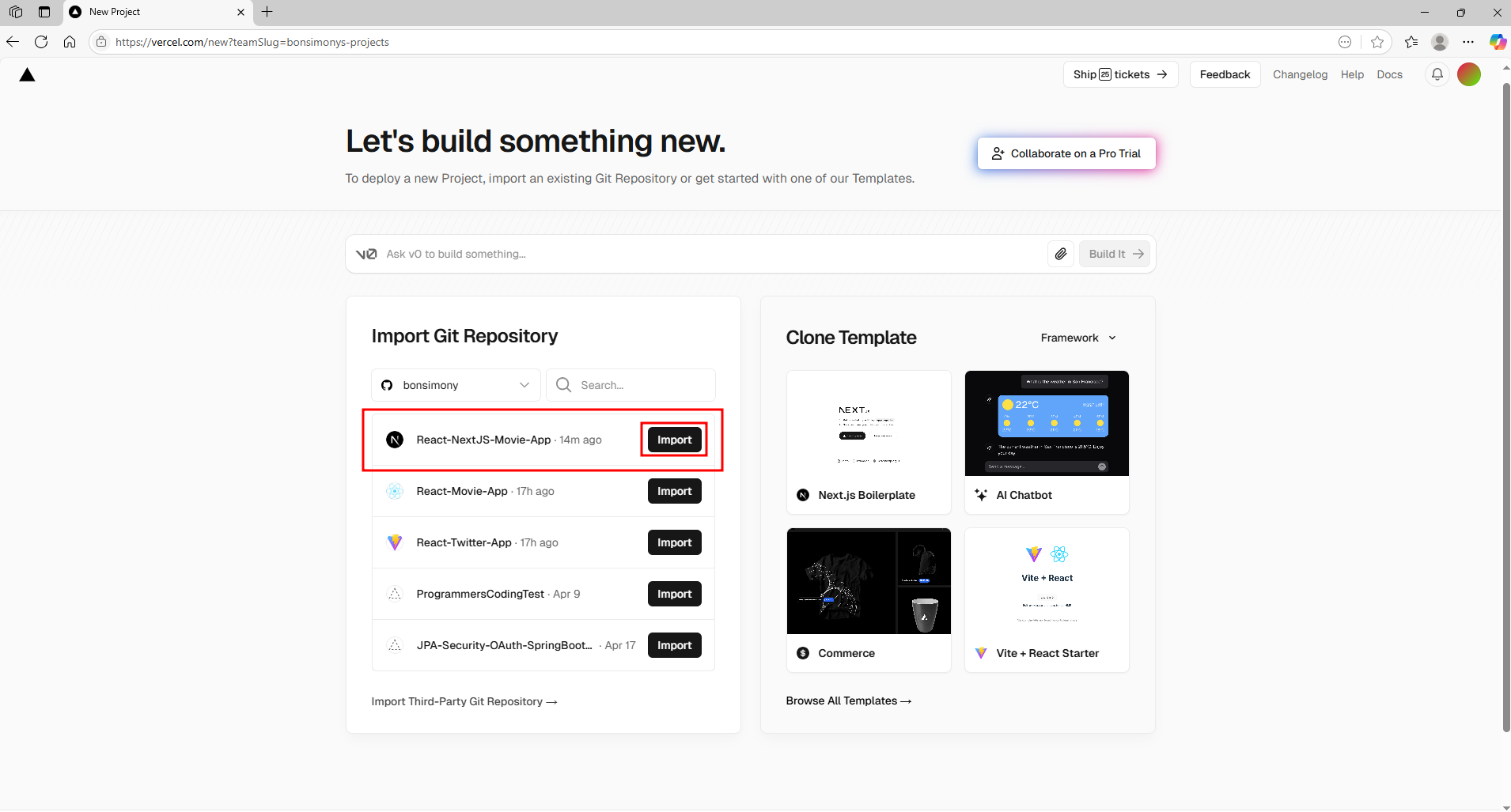Click the React-Twitter-App repository name

click(464, 542)
